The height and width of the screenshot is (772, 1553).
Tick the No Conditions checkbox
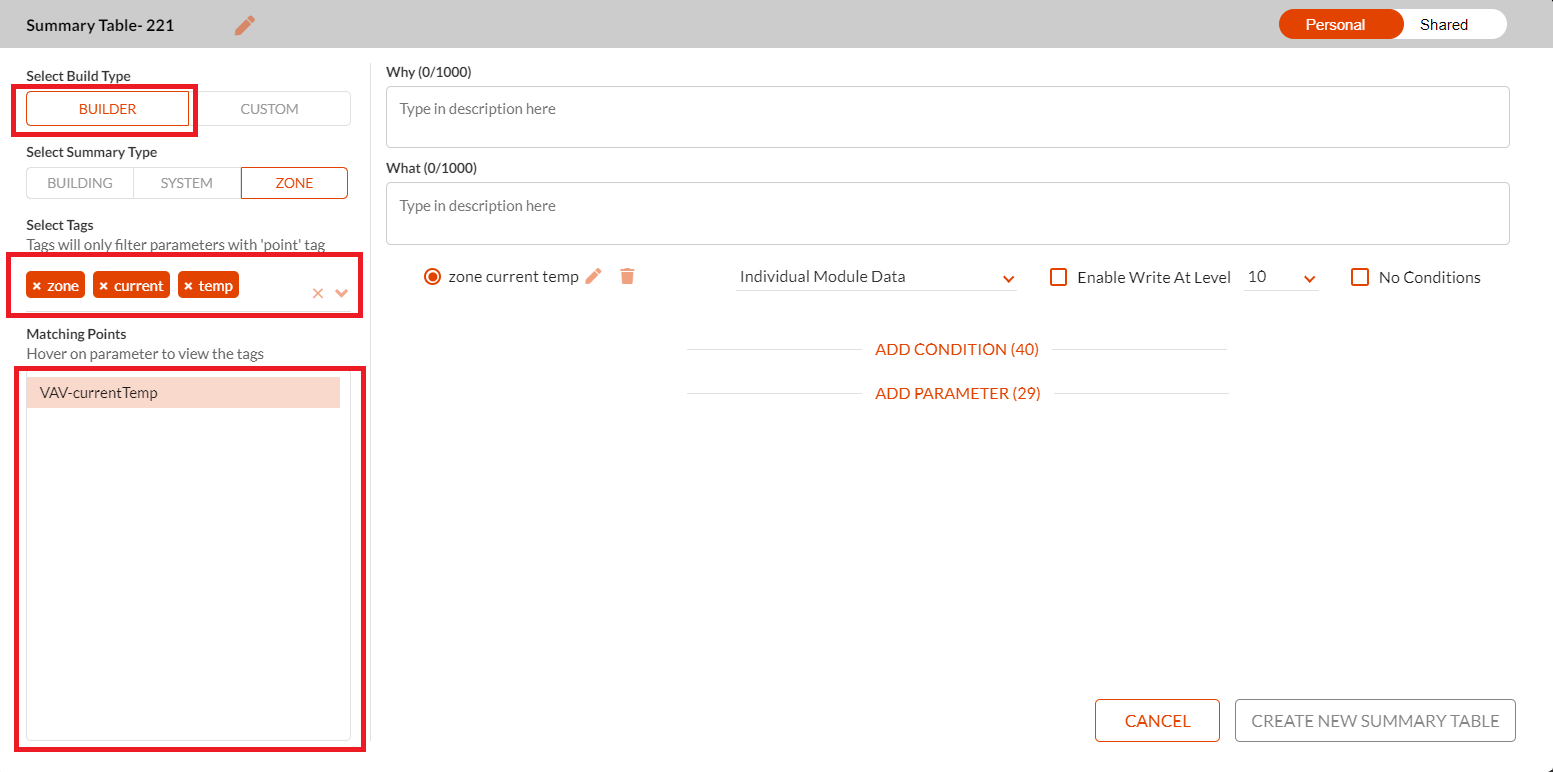tap(1360, 277)
